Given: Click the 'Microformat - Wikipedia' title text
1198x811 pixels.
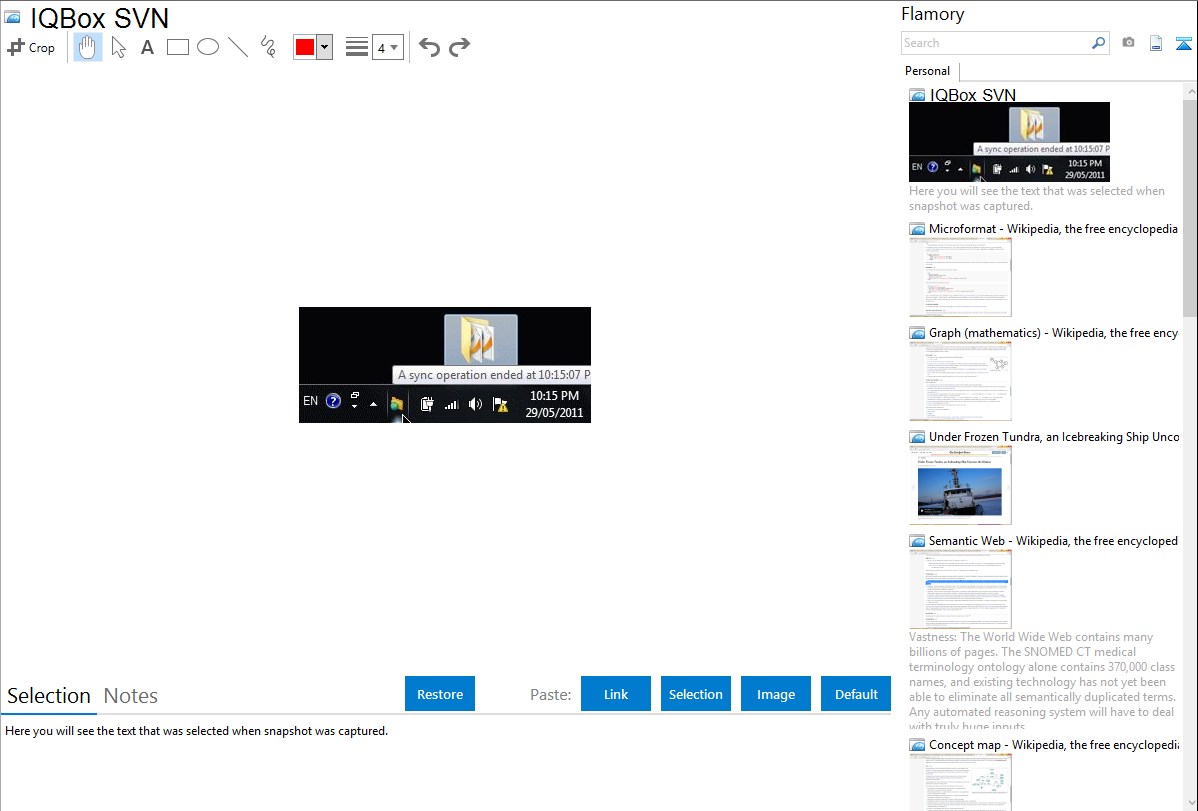Looking at the screenshot, I should 1053,229.
